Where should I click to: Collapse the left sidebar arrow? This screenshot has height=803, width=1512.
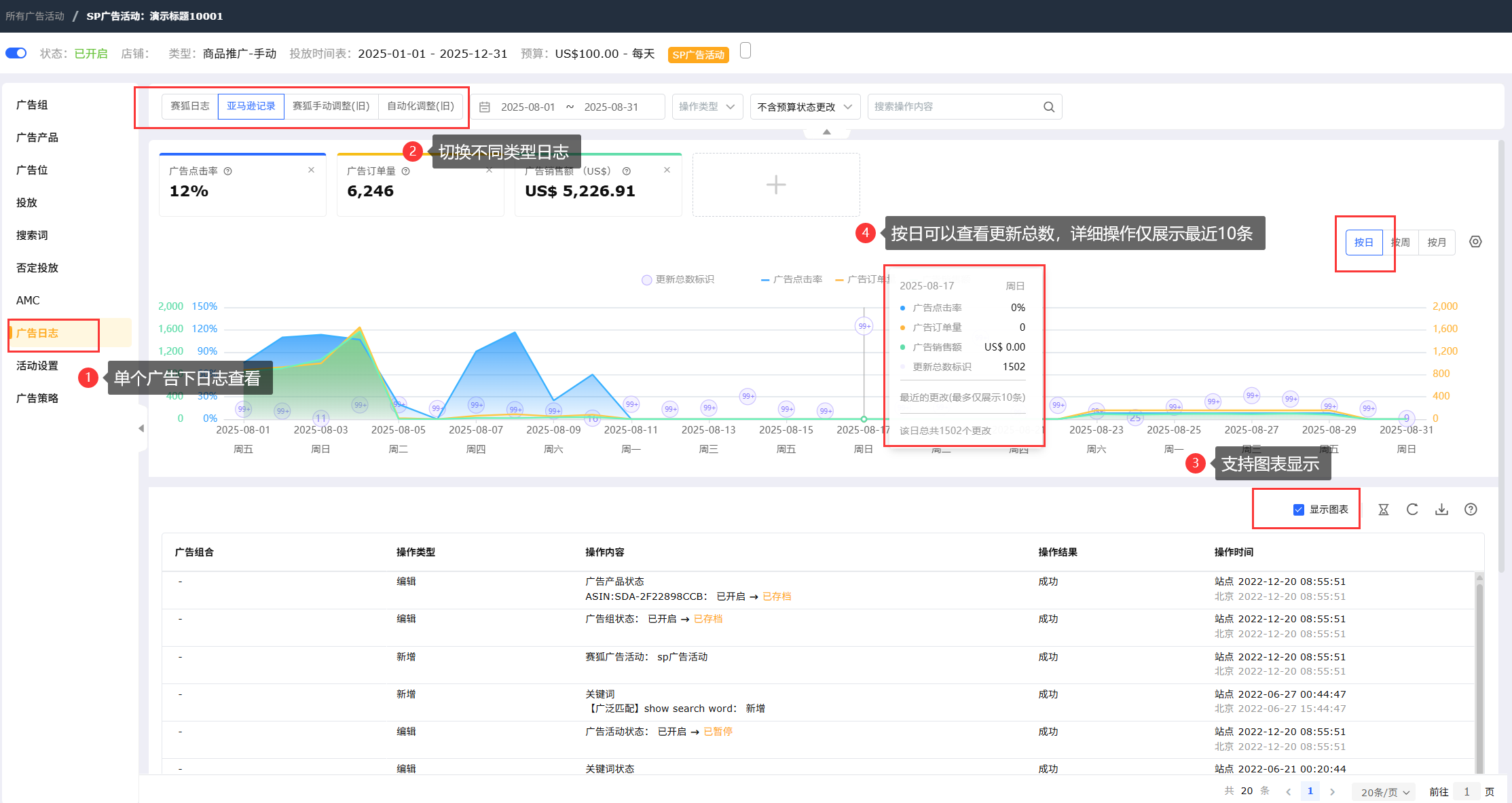tap(141, 428)
